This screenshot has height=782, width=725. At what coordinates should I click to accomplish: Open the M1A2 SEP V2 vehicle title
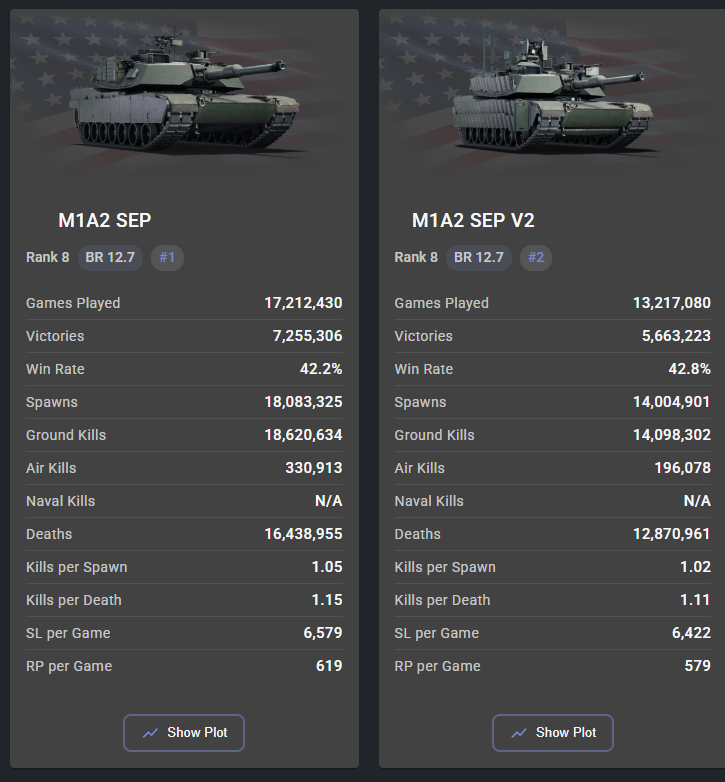click(473, 221)
